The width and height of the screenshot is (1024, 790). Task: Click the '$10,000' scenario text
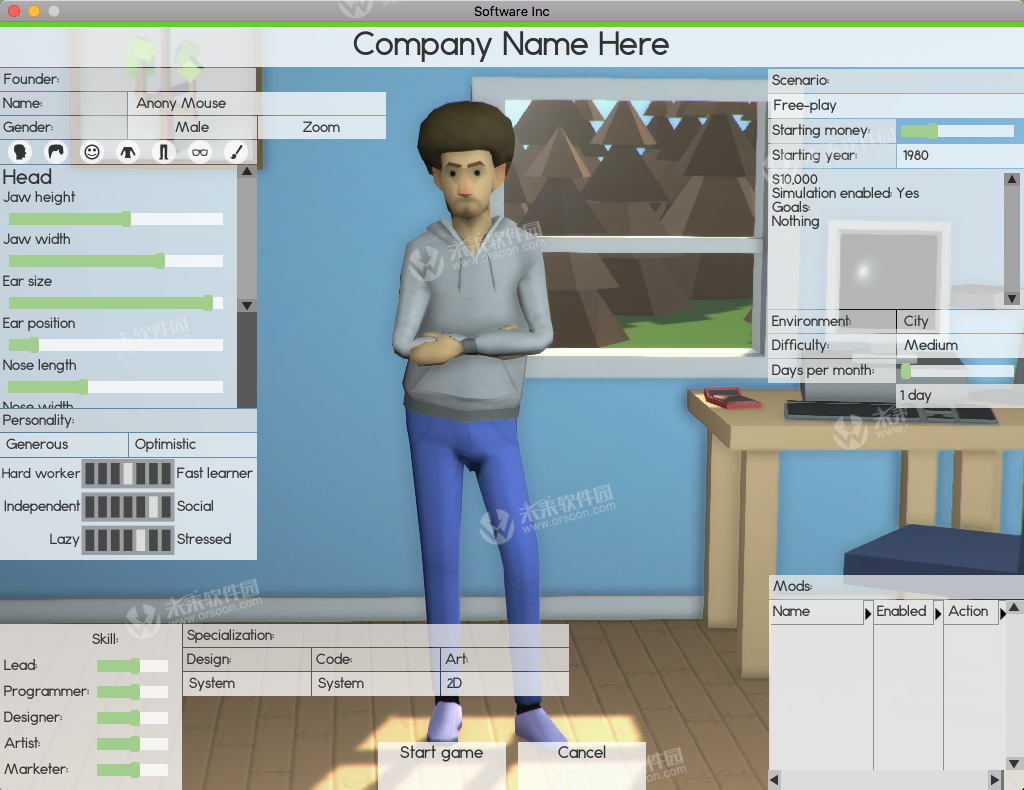coord(794,179)
